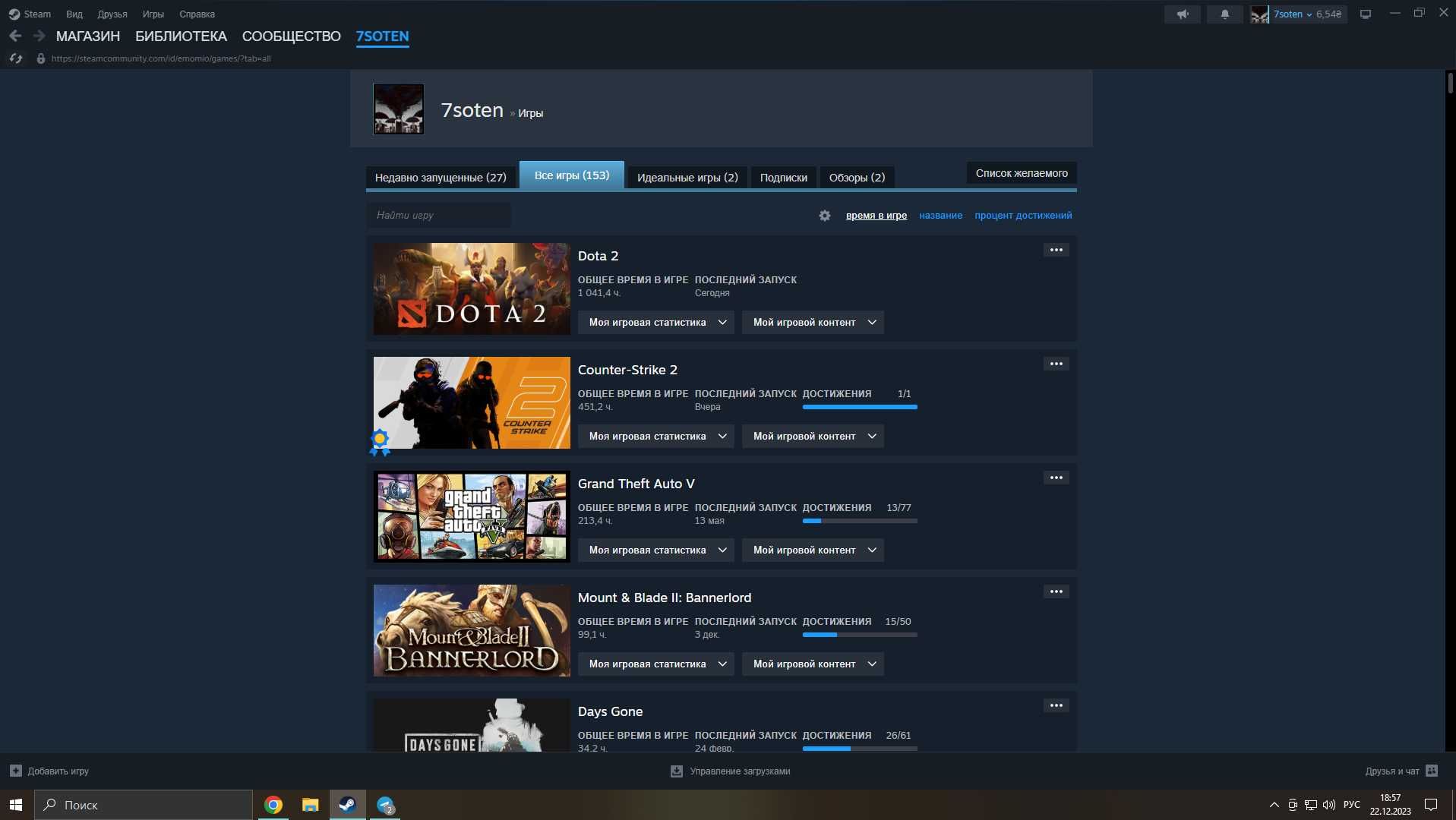Screen dimensions: 1456x820
Task: Click the downloads management icon
Action: click(677, 771)
